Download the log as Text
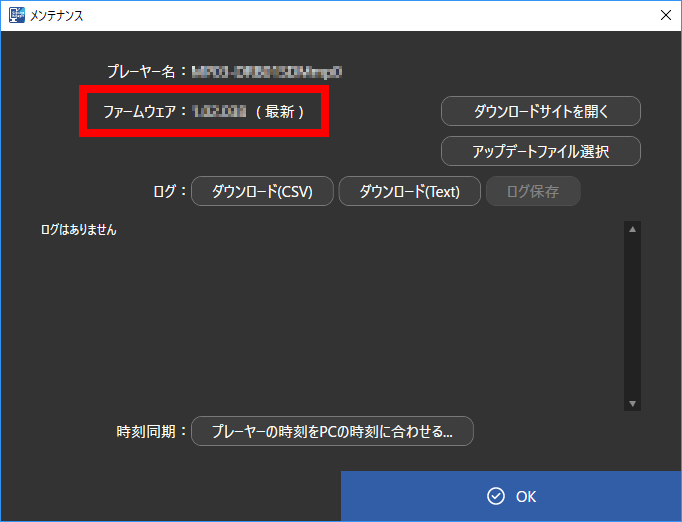Image resolution: width=682 pixels, height=522 pixels. (x=409, y=192)
